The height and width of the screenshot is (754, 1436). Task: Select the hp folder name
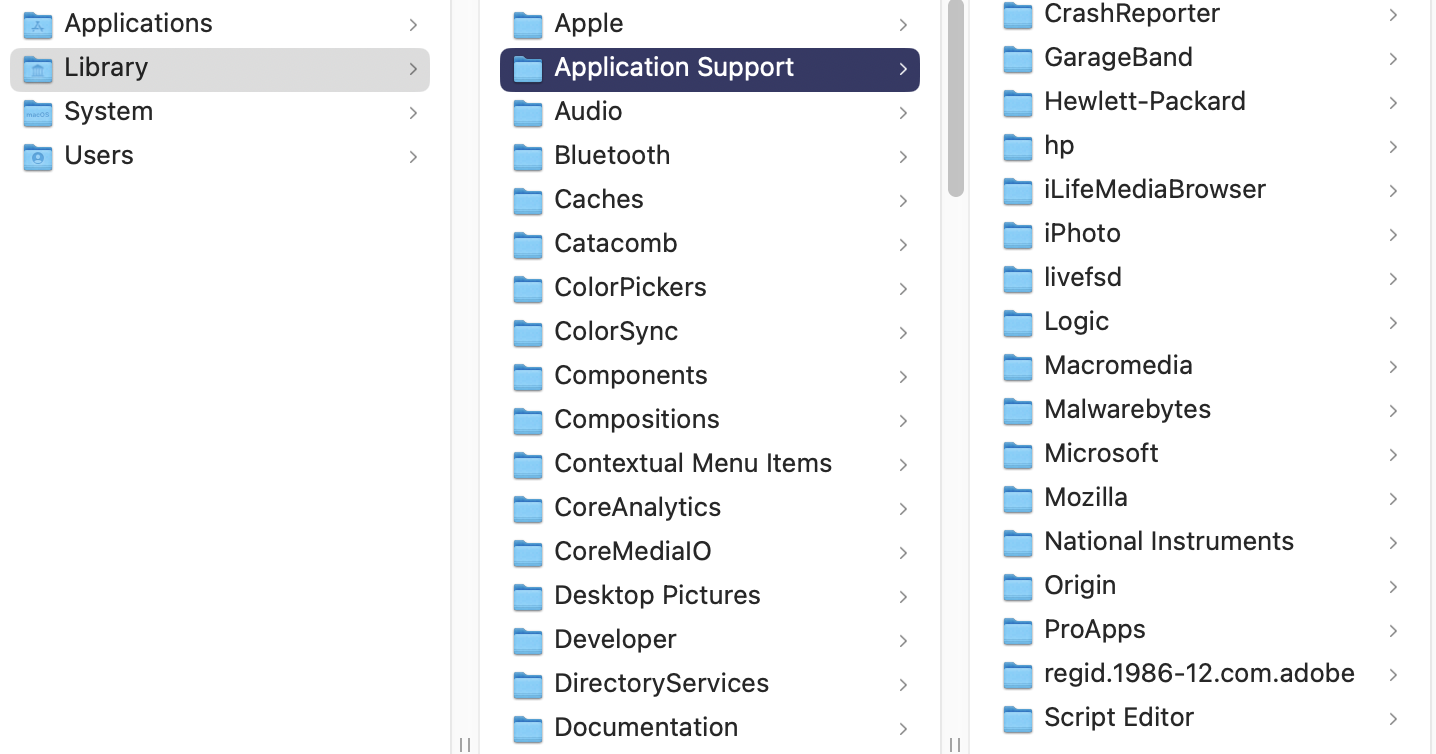click(x=1059, y=145)
